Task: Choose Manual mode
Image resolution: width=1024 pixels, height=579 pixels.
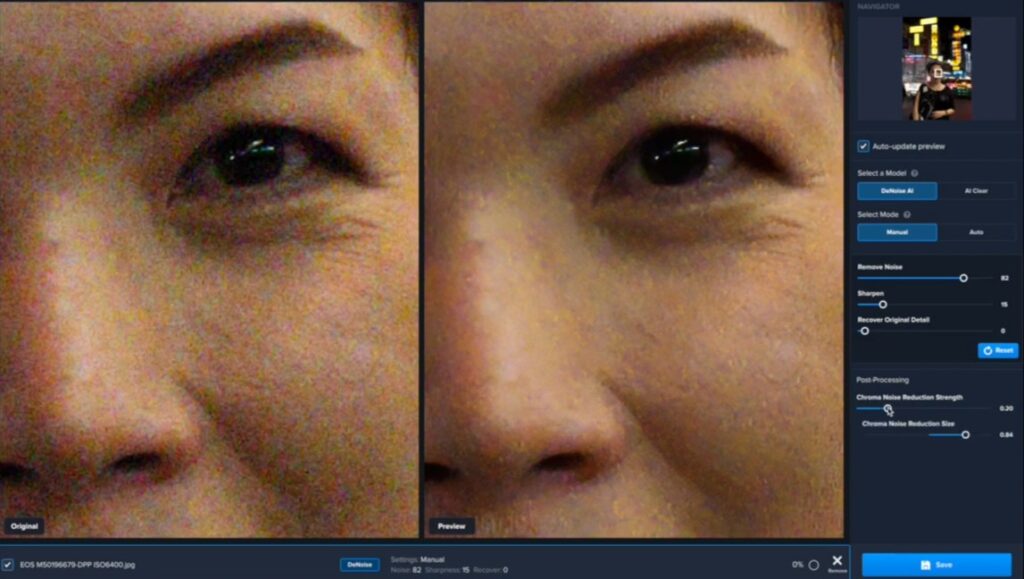Action: click(x=896, y=232)
